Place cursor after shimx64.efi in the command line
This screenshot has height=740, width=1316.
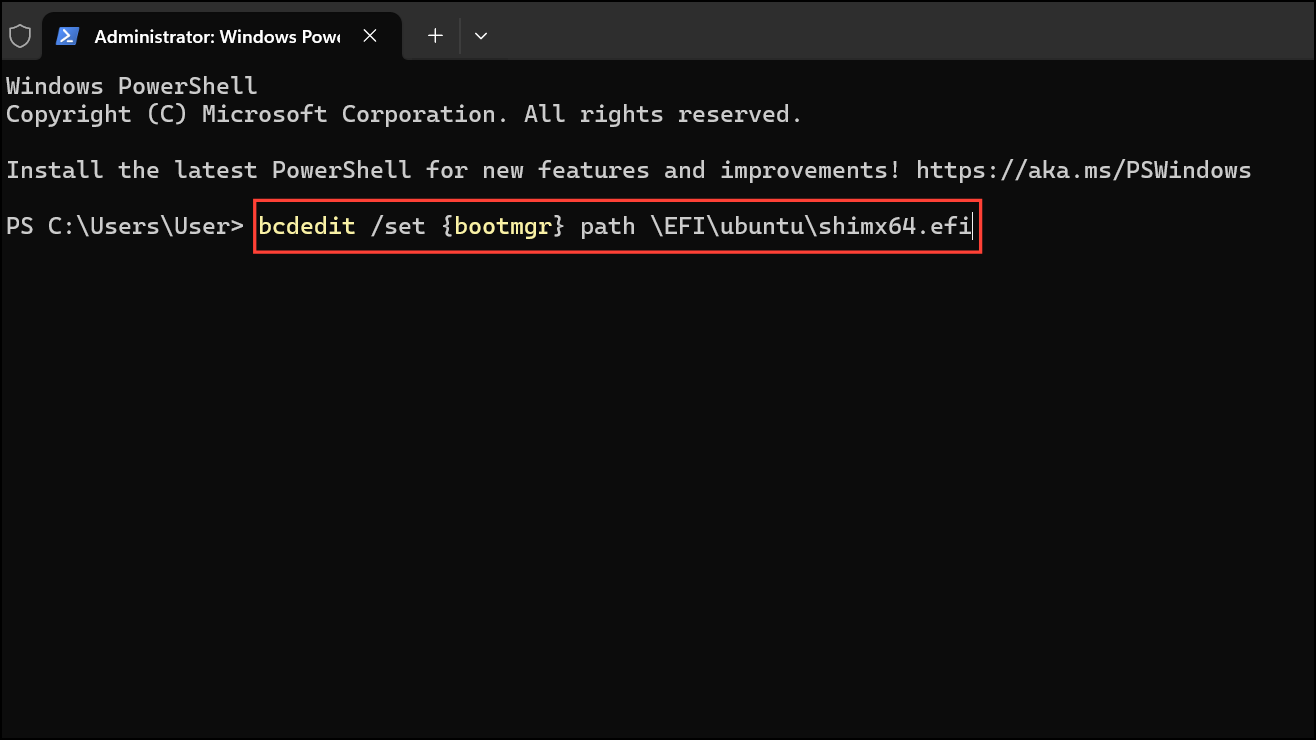point(971,226)
